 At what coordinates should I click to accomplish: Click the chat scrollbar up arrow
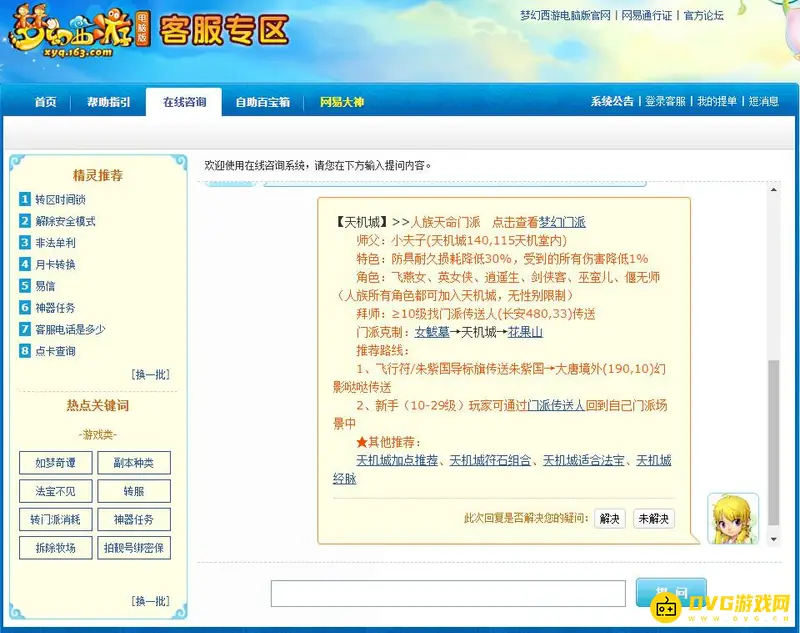[x=773, y=190]
